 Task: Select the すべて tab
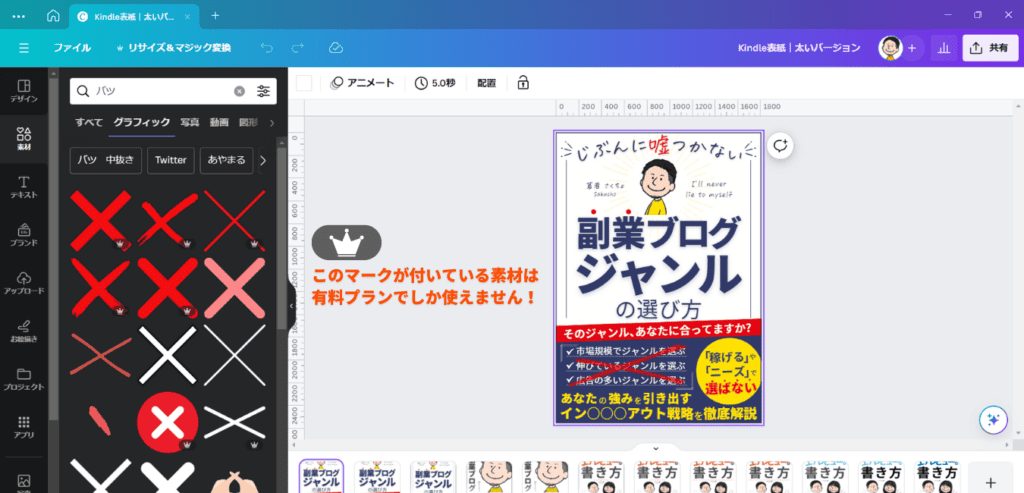tap(88, 122)
